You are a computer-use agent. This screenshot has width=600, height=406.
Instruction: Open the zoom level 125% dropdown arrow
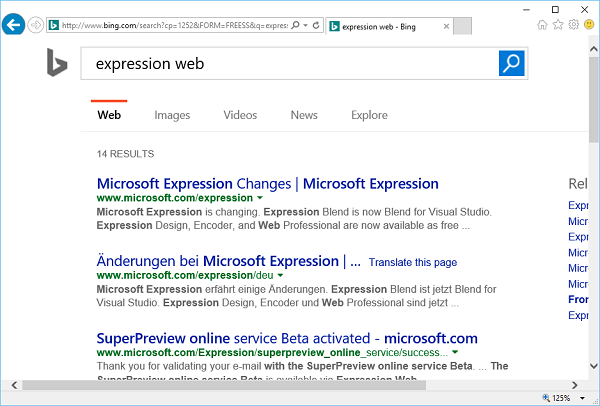coord(582,397)
